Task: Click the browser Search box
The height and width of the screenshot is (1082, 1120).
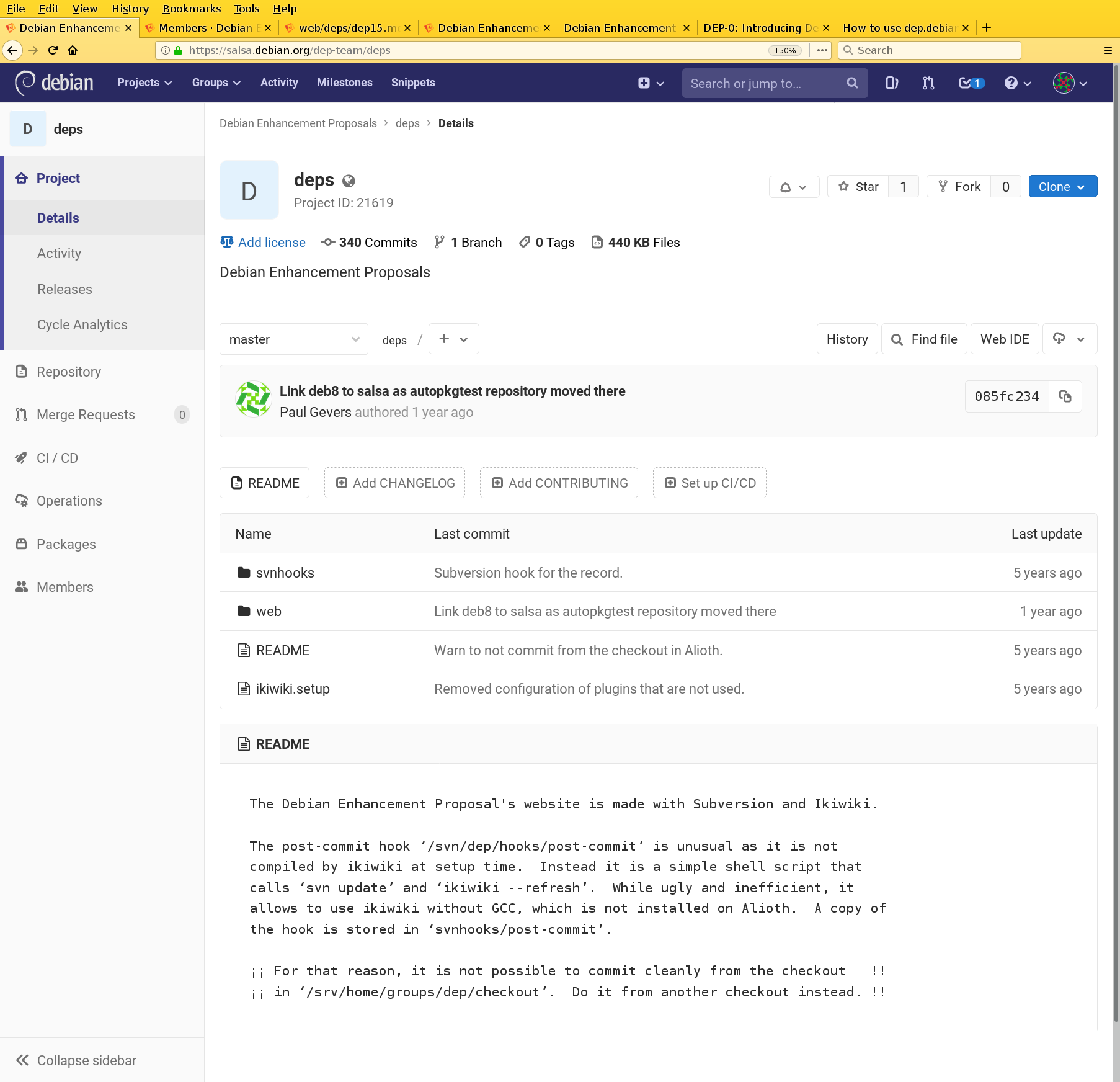Action: coord(929,50)
